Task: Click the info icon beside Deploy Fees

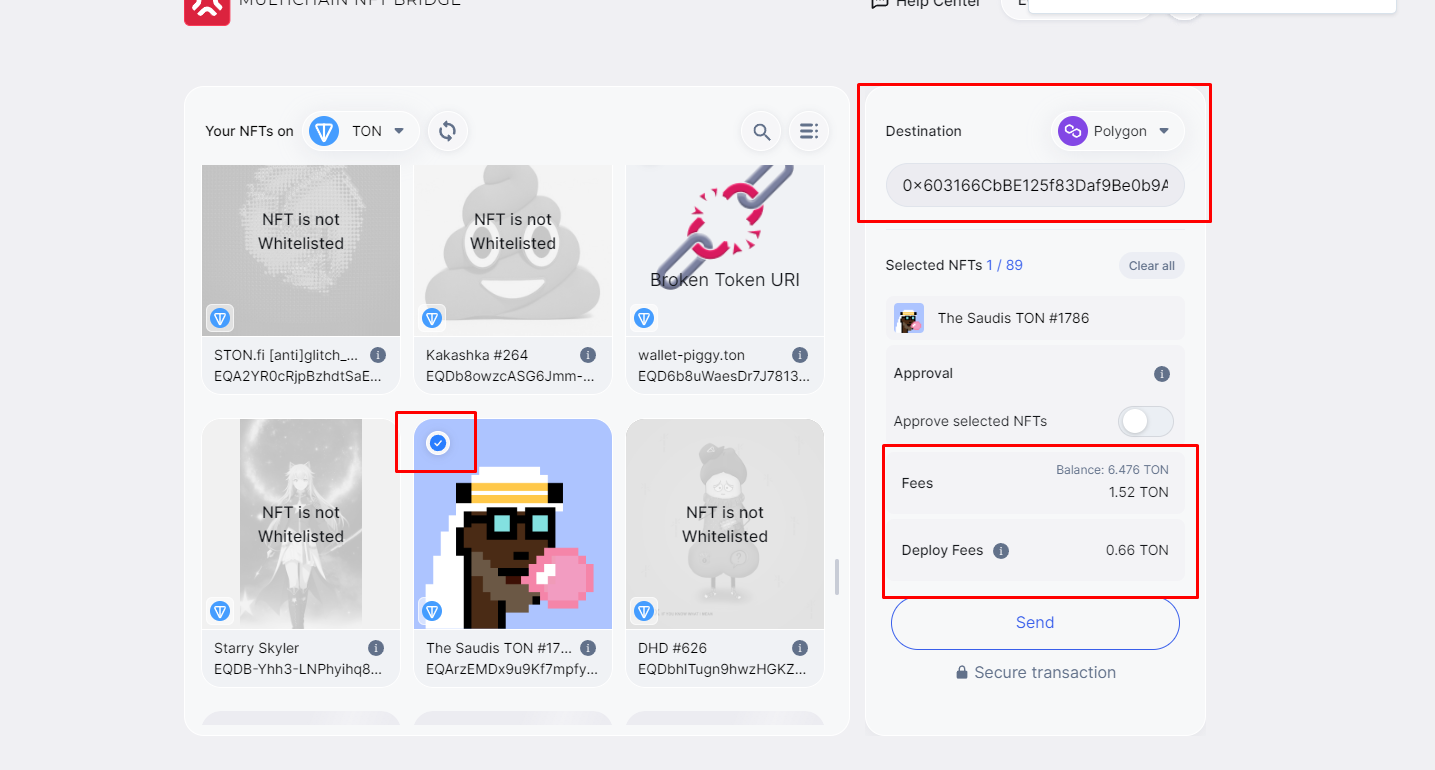Action: [1001, 551]
